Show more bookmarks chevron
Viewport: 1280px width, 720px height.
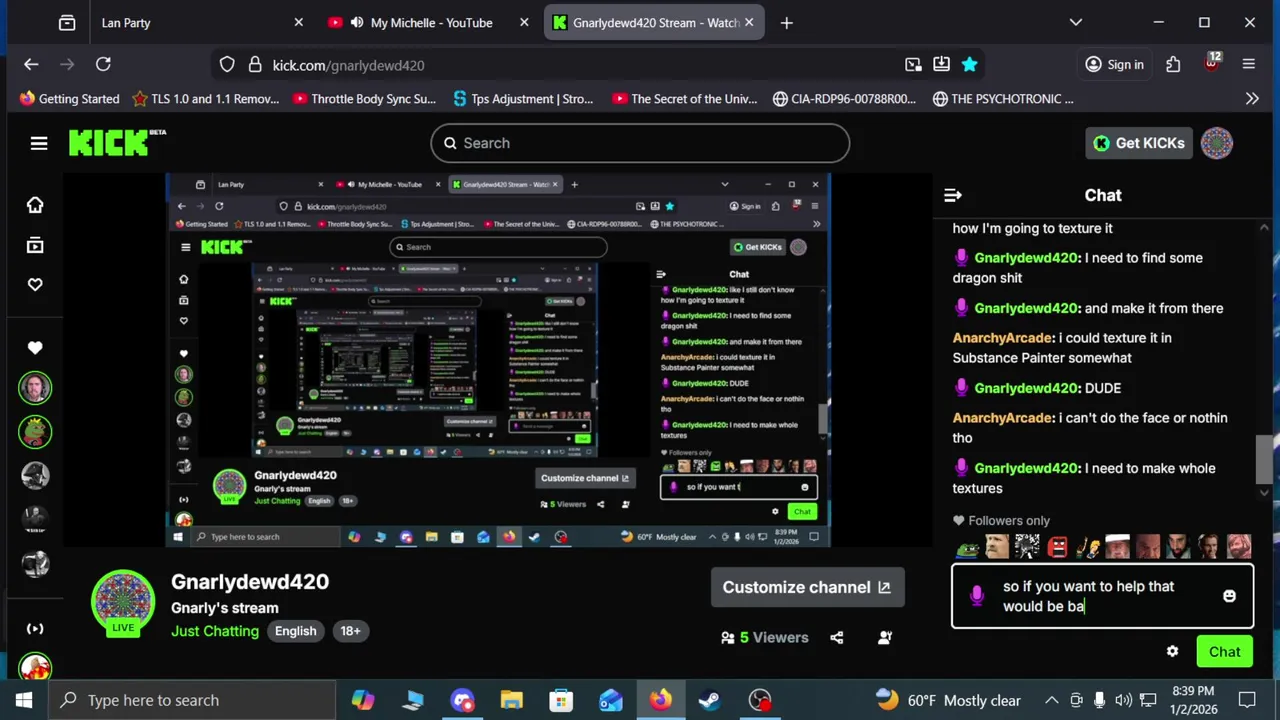tap(1252, 99)
